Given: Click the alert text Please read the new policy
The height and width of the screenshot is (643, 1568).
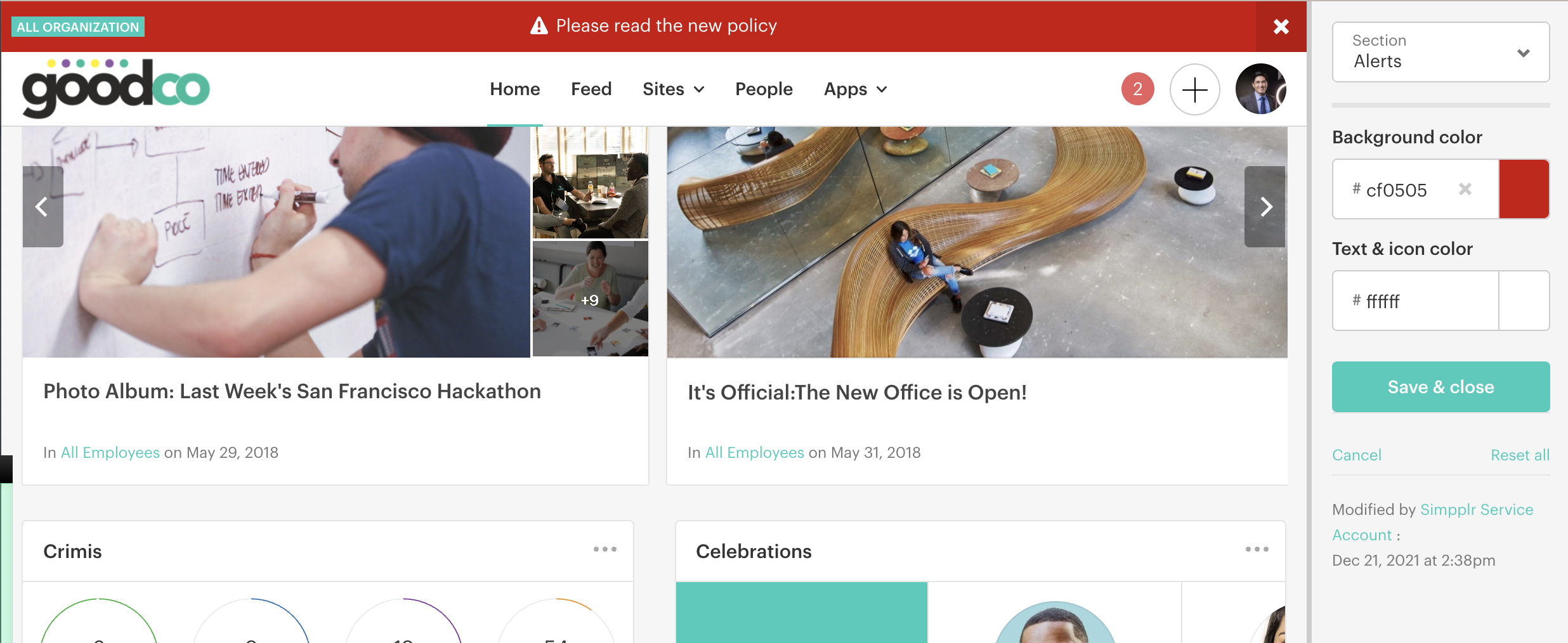Looking at the screenshot, I should tap(666, 26).
